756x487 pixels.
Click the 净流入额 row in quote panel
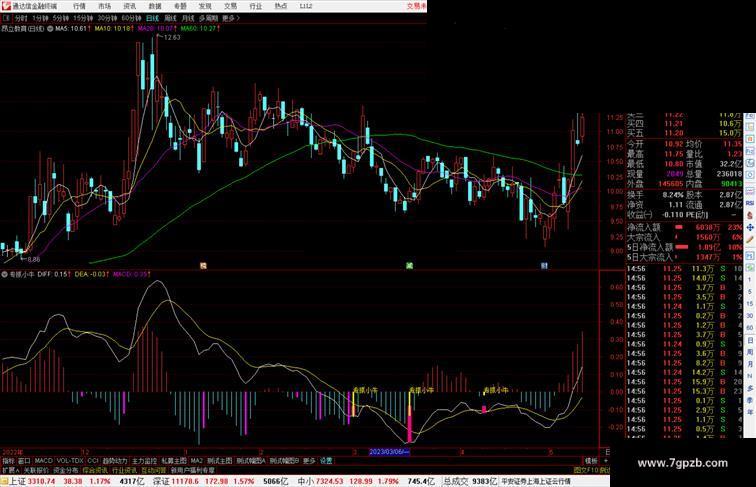(x=684, y=227)
